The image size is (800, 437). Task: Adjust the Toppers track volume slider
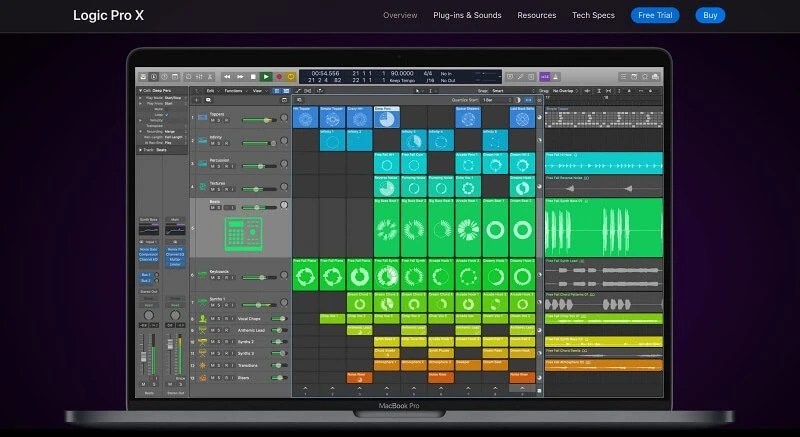coord(259,120)
